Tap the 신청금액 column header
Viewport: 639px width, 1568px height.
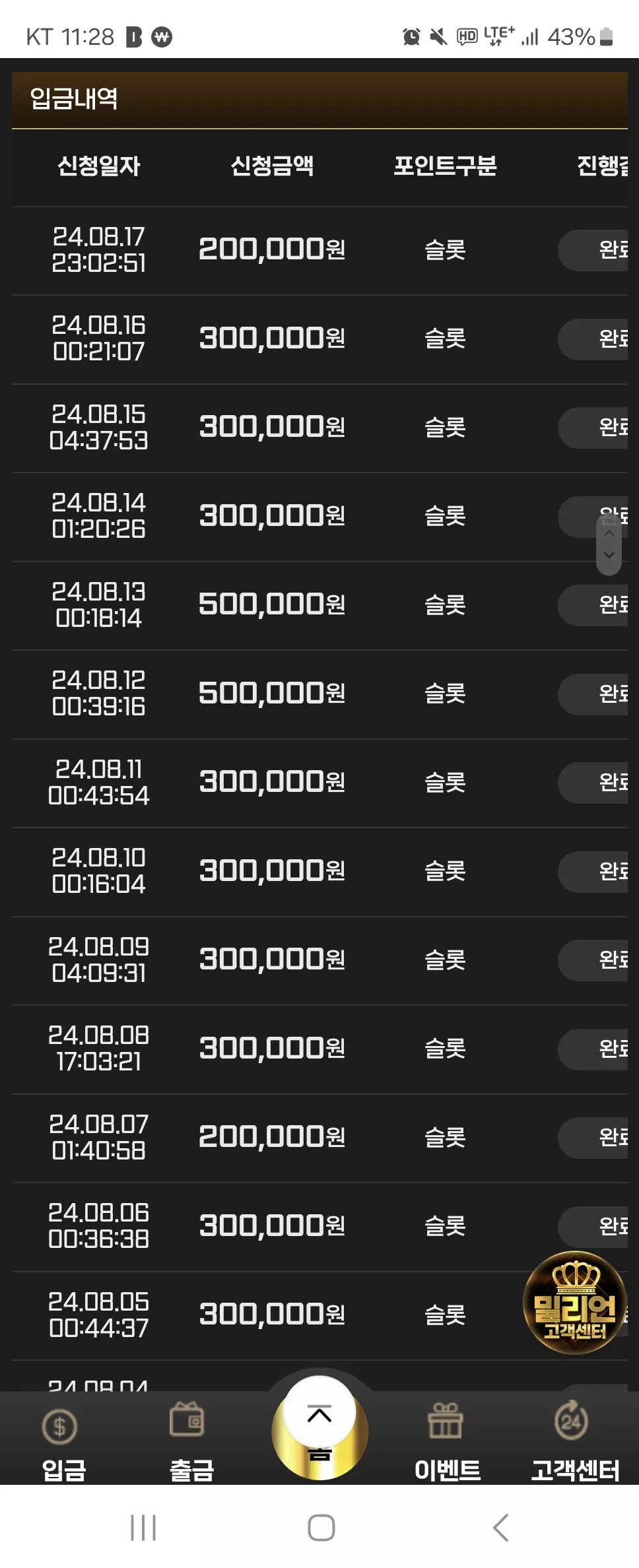coord(272,166)
